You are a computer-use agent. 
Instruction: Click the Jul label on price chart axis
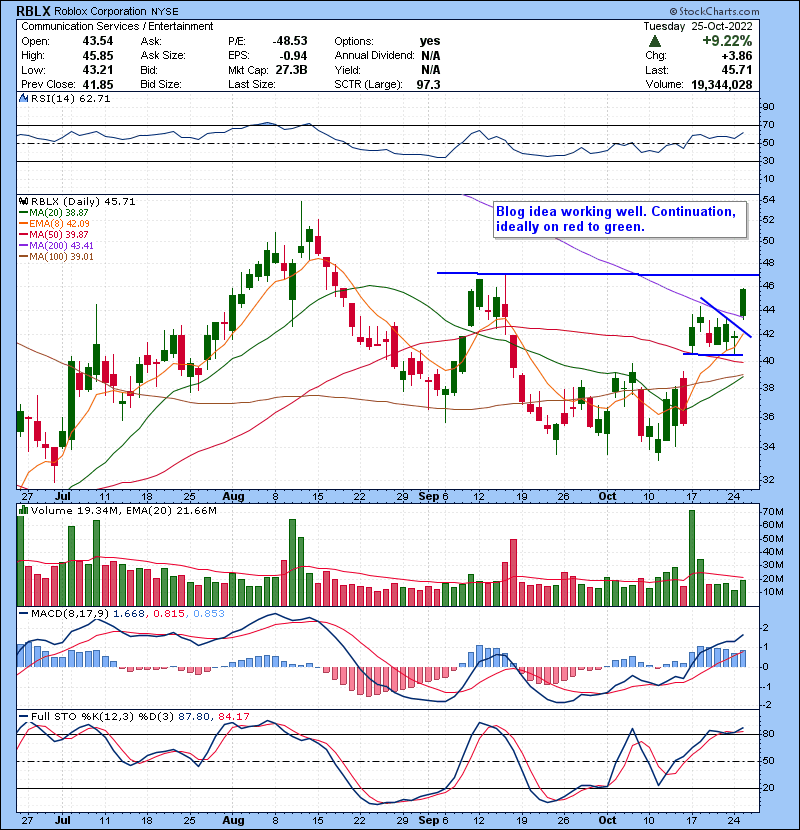coord(62,497)
